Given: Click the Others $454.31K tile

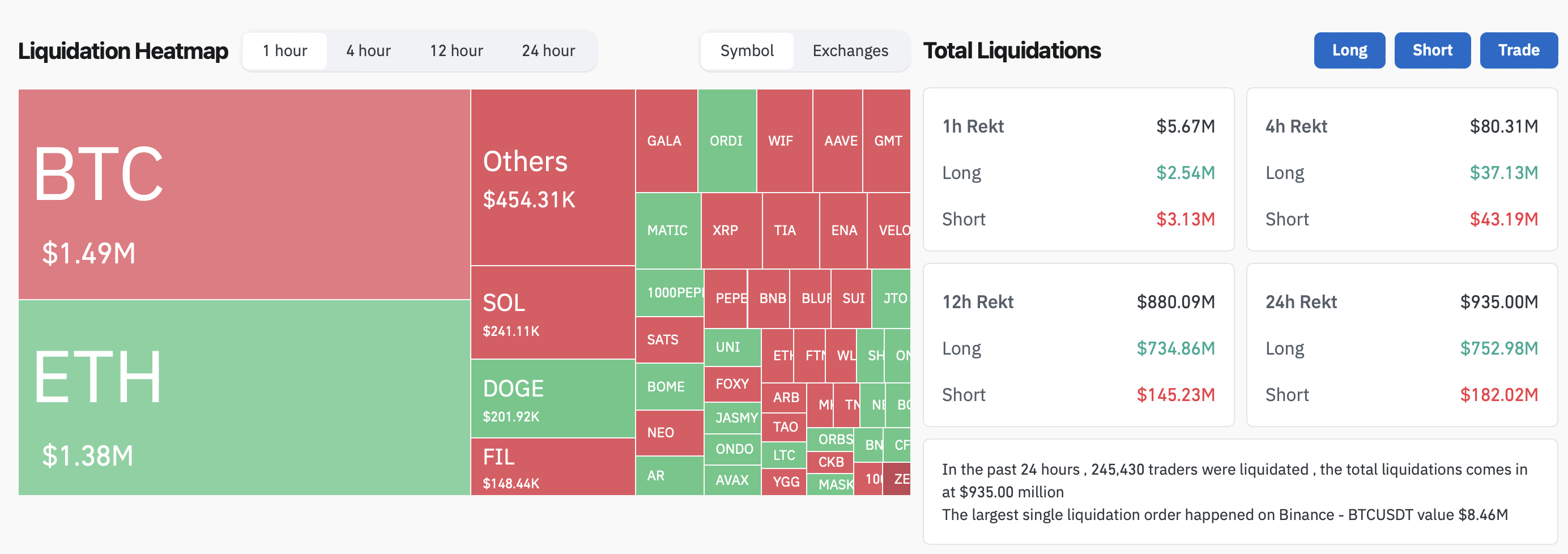Looking at the screenshot, I should tap(553, 177).
